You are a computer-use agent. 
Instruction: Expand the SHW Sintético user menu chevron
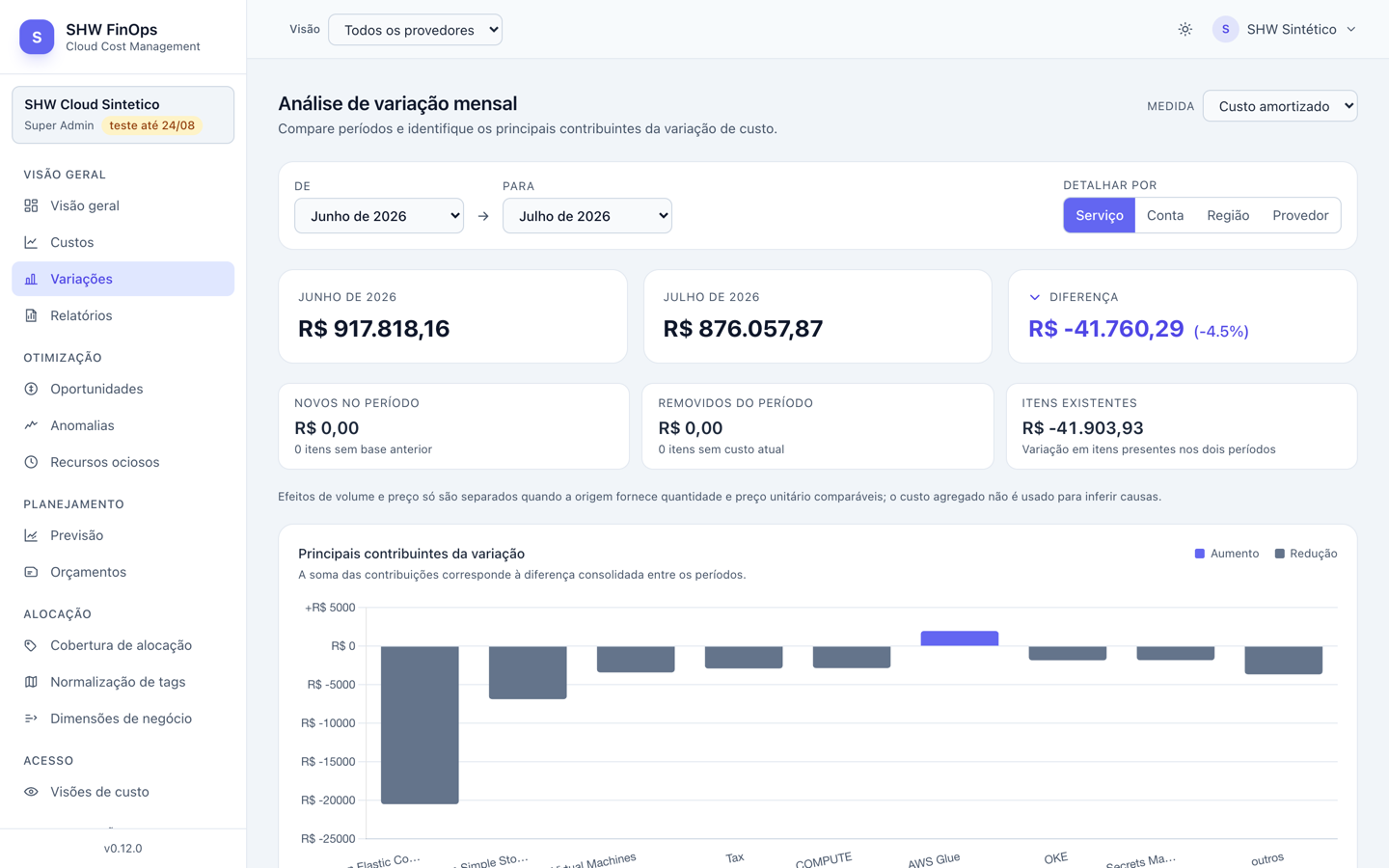pos(1351,30)
